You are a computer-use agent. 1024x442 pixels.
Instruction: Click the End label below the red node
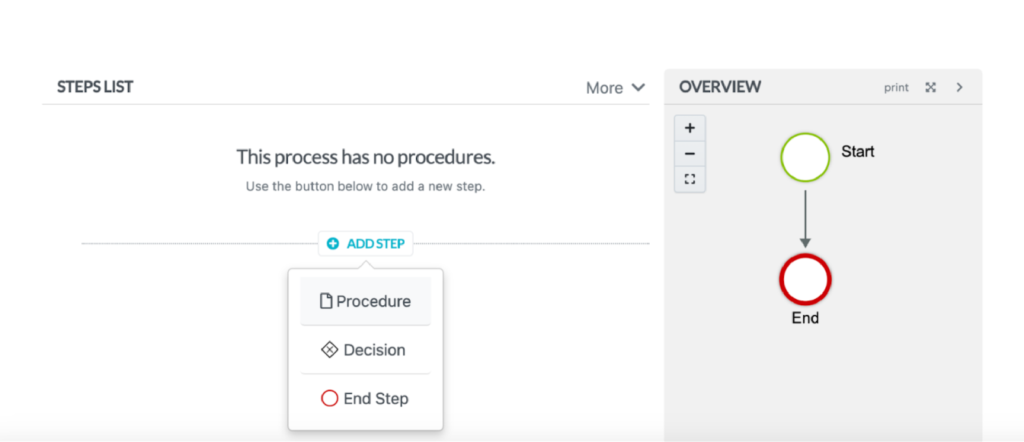click(805, 318)
